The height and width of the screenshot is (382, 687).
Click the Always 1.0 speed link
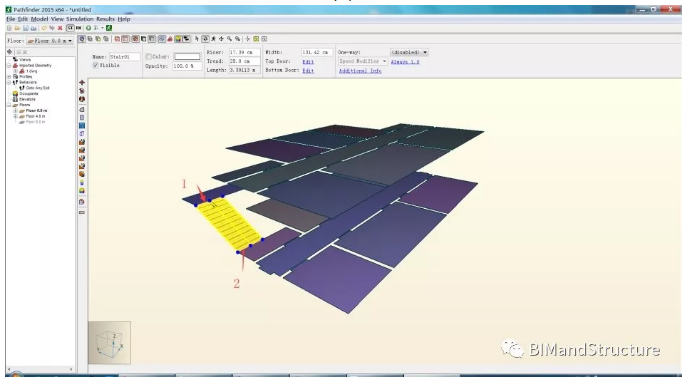point(405,62)
